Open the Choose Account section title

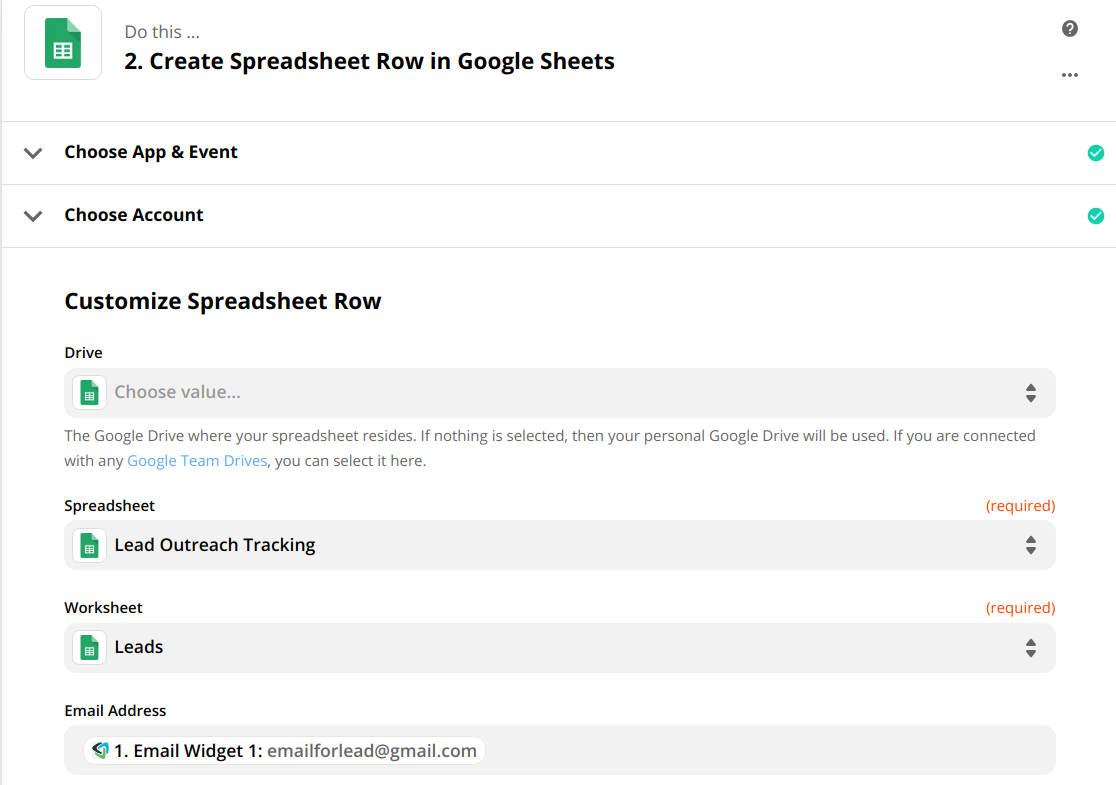click(x=134, y=215)
